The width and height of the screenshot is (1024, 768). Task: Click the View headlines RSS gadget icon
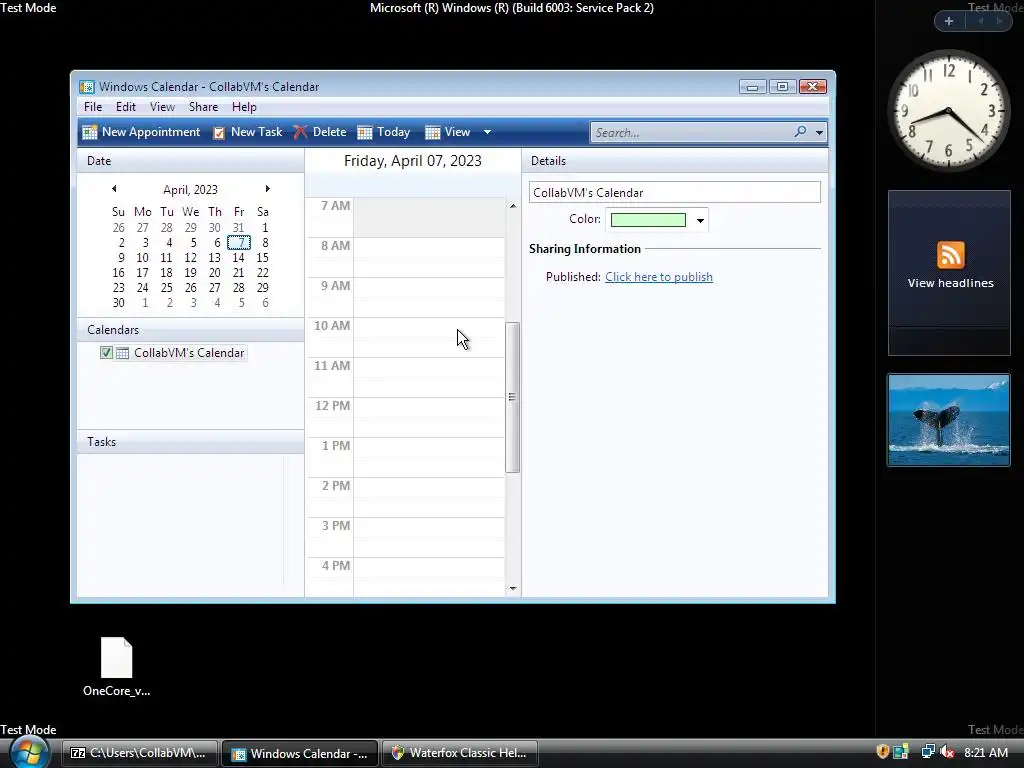950,255
